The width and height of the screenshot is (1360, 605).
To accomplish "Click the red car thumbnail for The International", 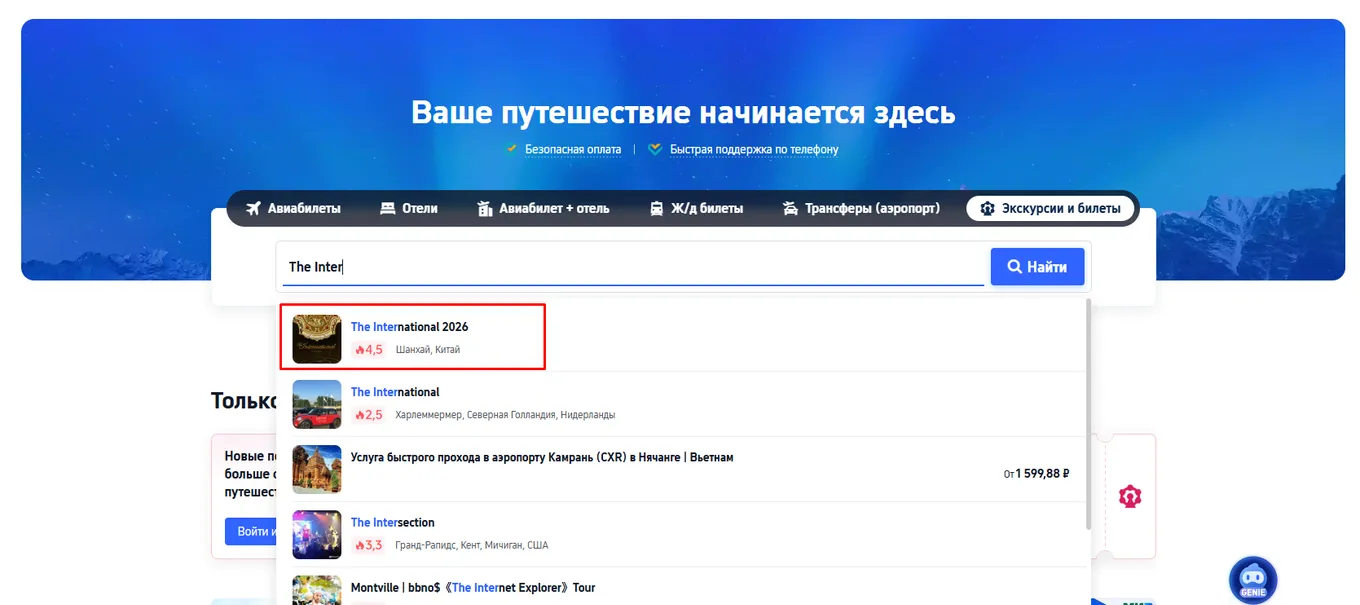I will 317,404.
